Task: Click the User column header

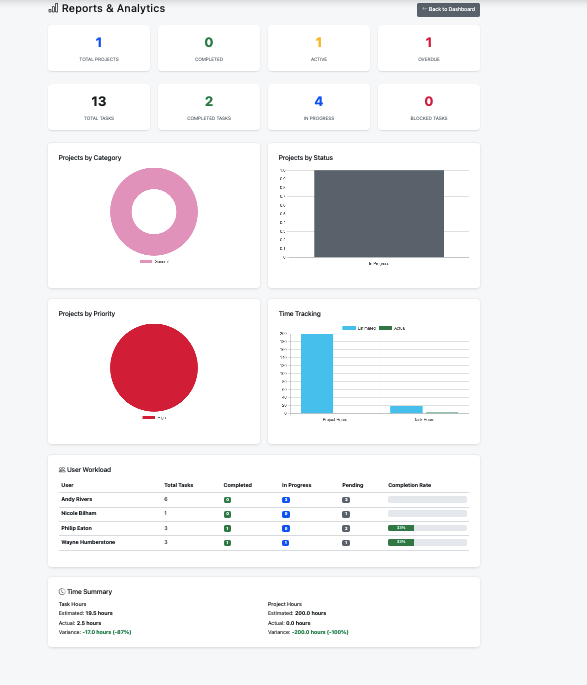Action: pos(67,485)
